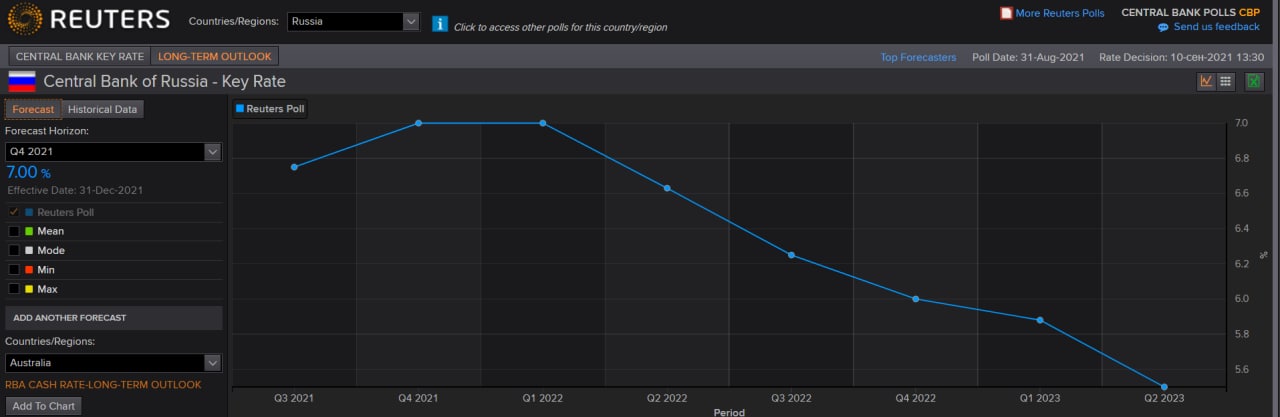Screen dimensions: 1280x417
Task: Click the red Min color swatch
Action: (29, 270)
